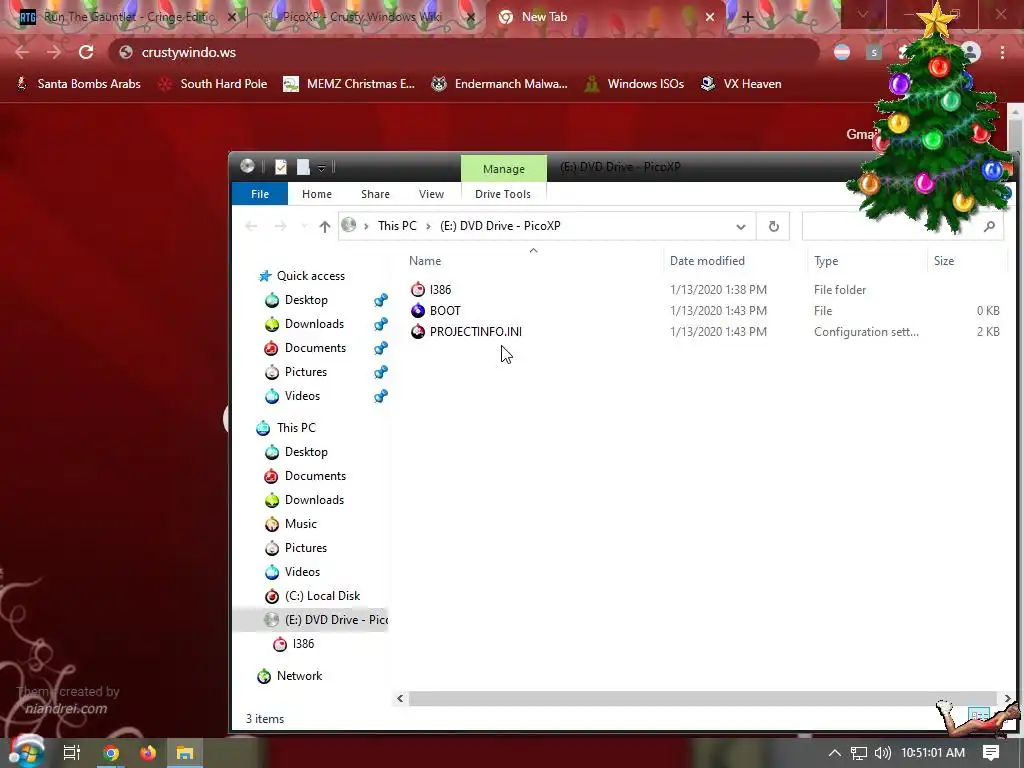Click the Network ornament icon
The image size is (1024, 768).
click(264, 677)
